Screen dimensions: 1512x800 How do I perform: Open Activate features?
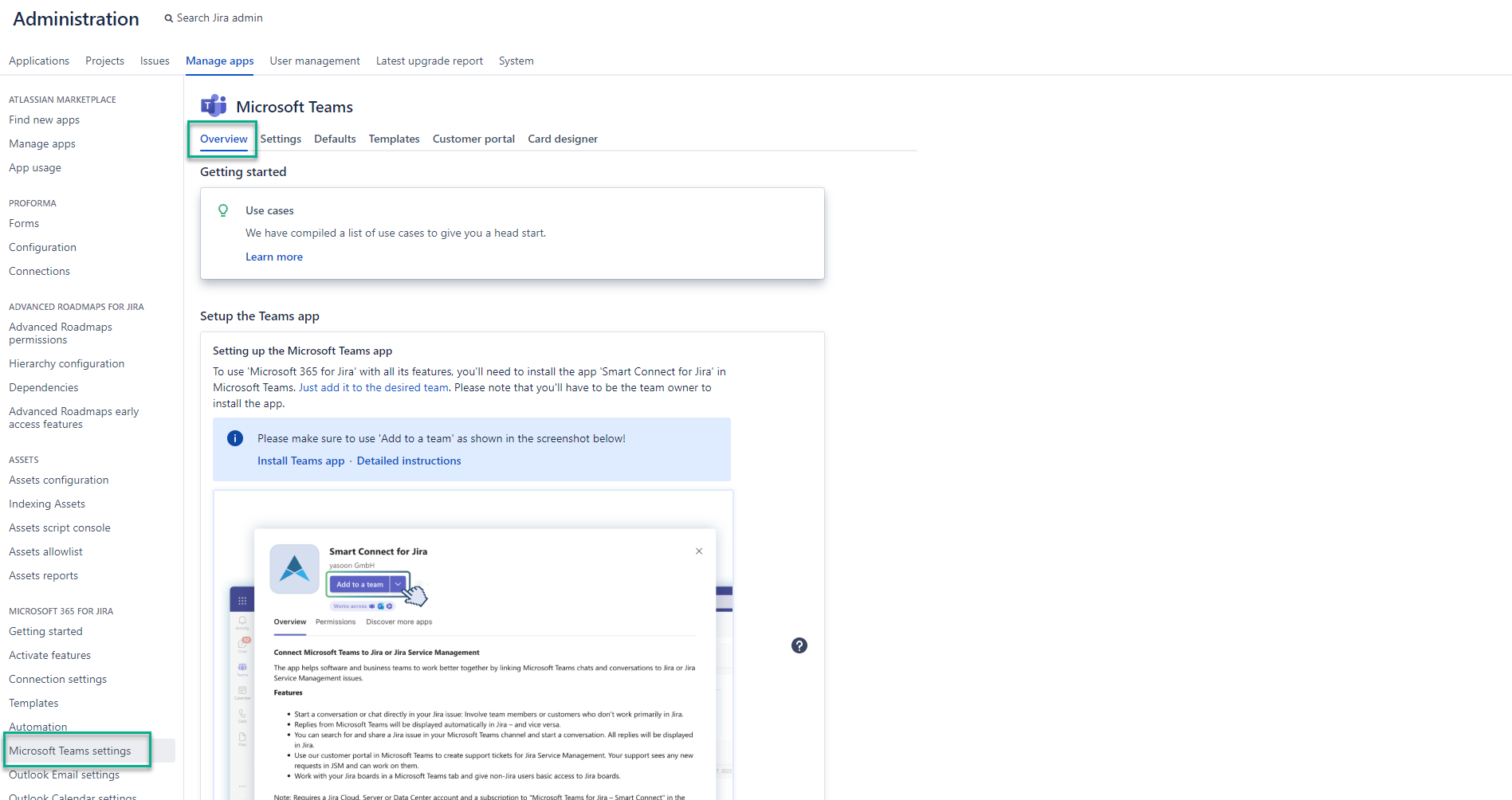(49, 655)
